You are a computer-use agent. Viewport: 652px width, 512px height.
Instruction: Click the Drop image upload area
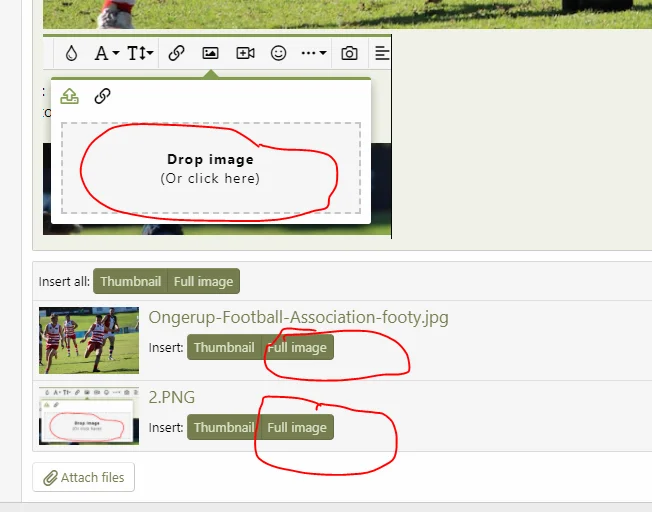pos(211,168)
